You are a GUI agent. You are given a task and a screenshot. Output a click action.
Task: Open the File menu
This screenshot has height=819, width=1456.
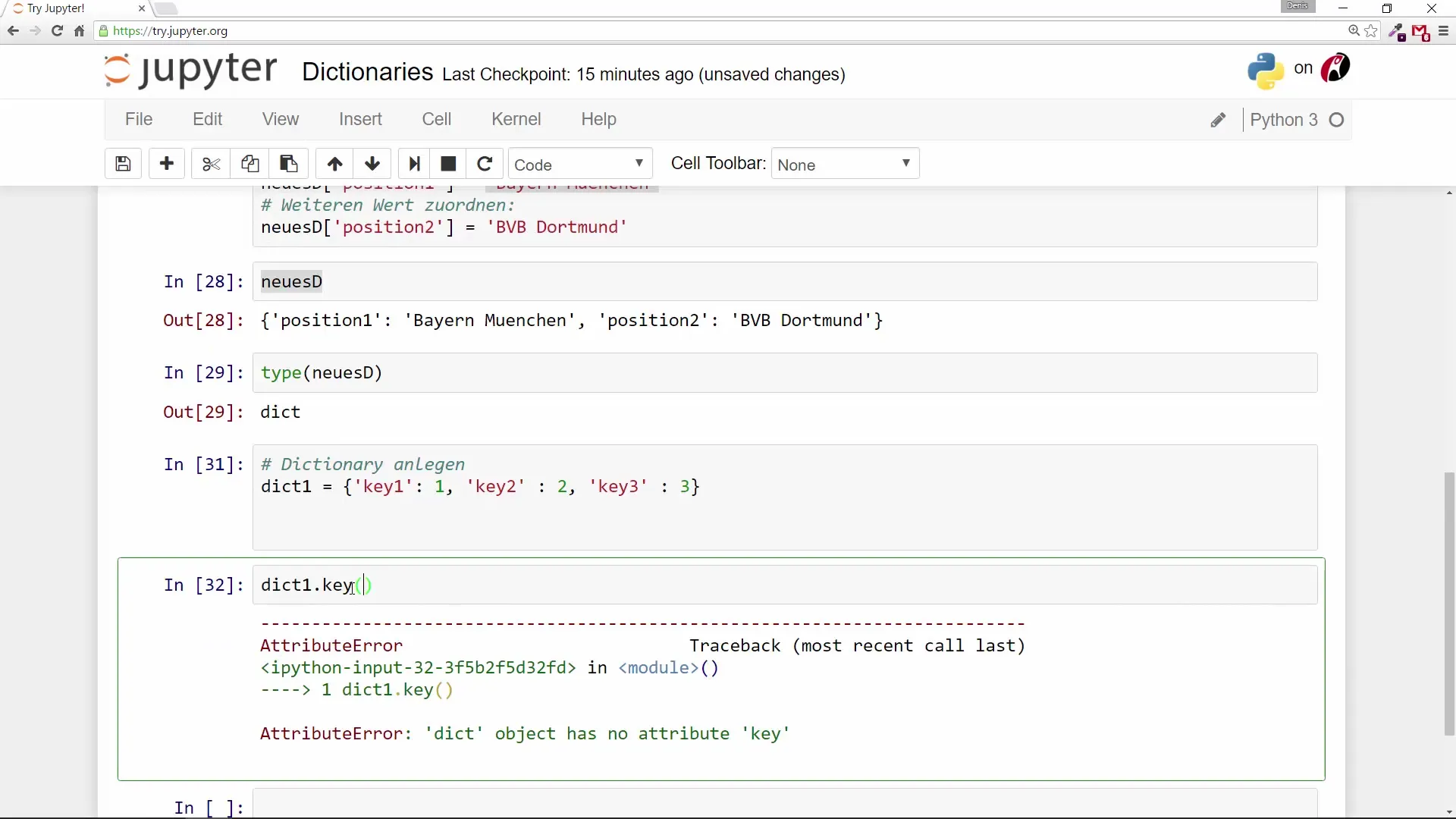pos(139,119)
